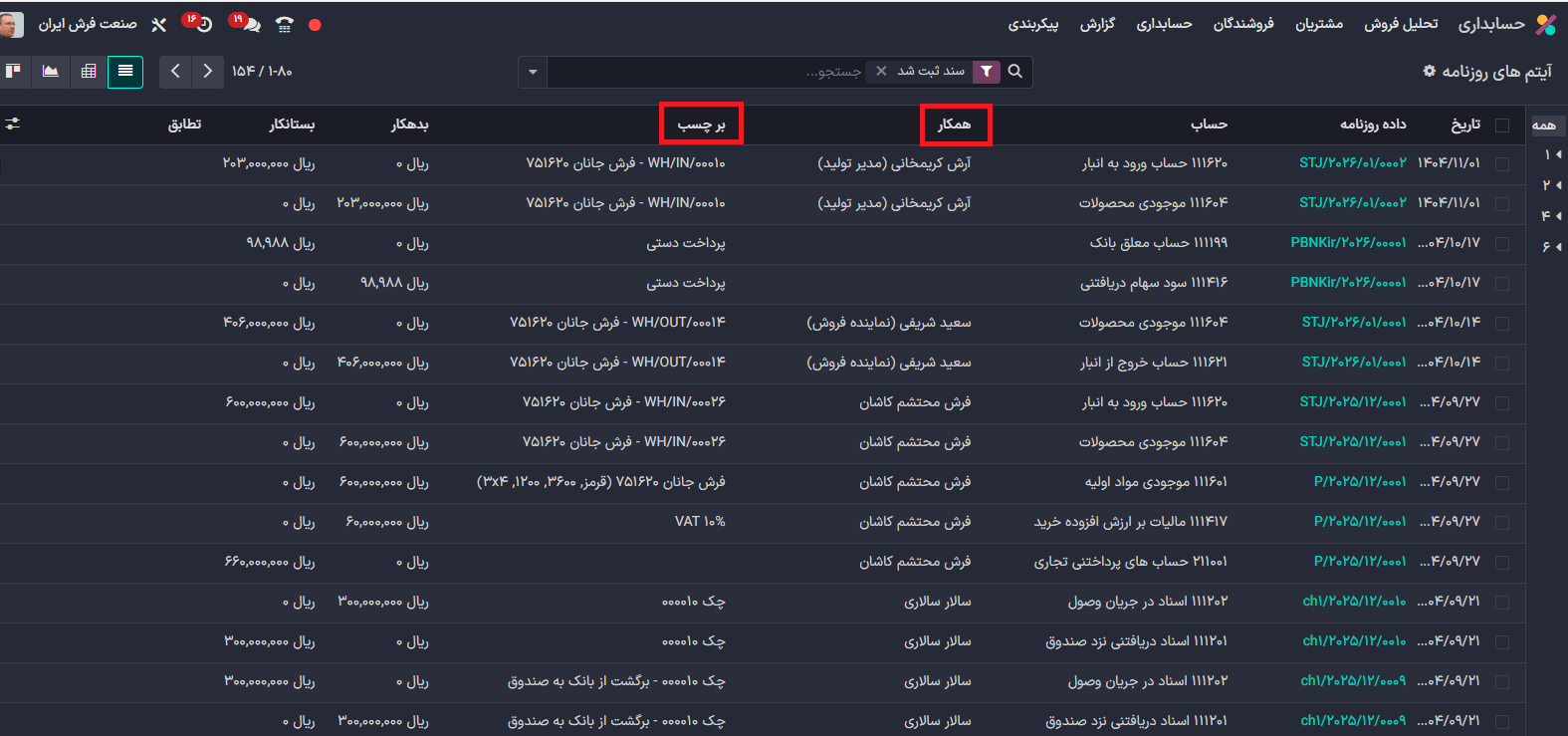Switch to pivot table view
Image resolution: width=1568 pixels, height=736 pixels.
tap(89, 72)
